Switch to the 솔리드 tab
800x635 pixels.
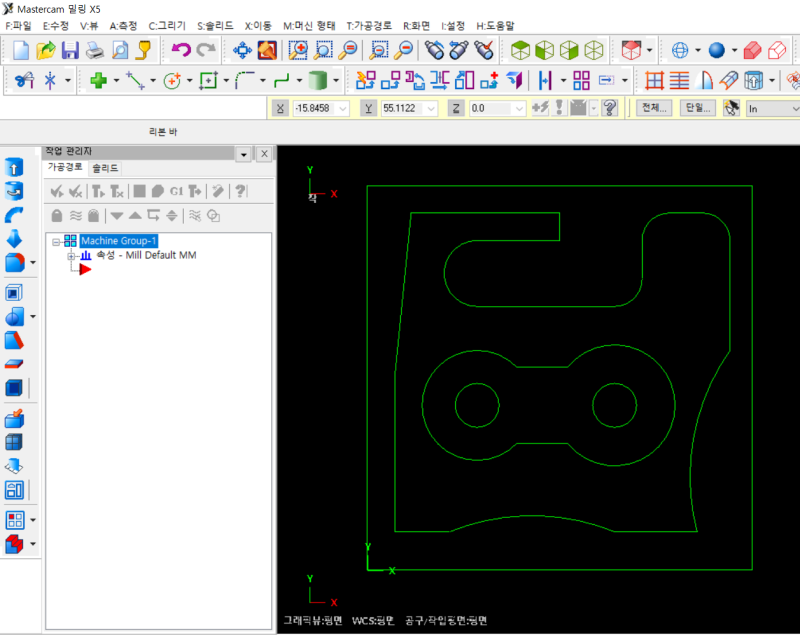click(x=105, y=168)
